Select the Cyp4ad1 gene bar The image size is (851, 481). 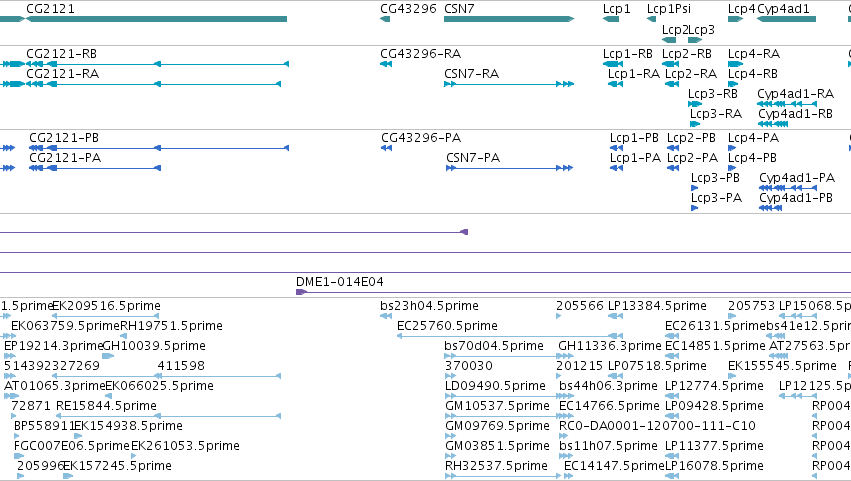[786, 19]
